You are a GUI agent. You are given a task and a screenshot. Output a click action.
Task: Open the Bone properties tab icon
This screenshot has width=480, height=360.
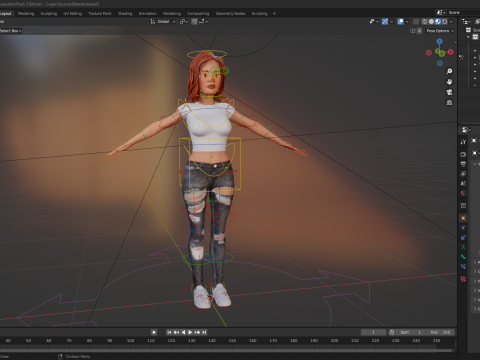463,257
